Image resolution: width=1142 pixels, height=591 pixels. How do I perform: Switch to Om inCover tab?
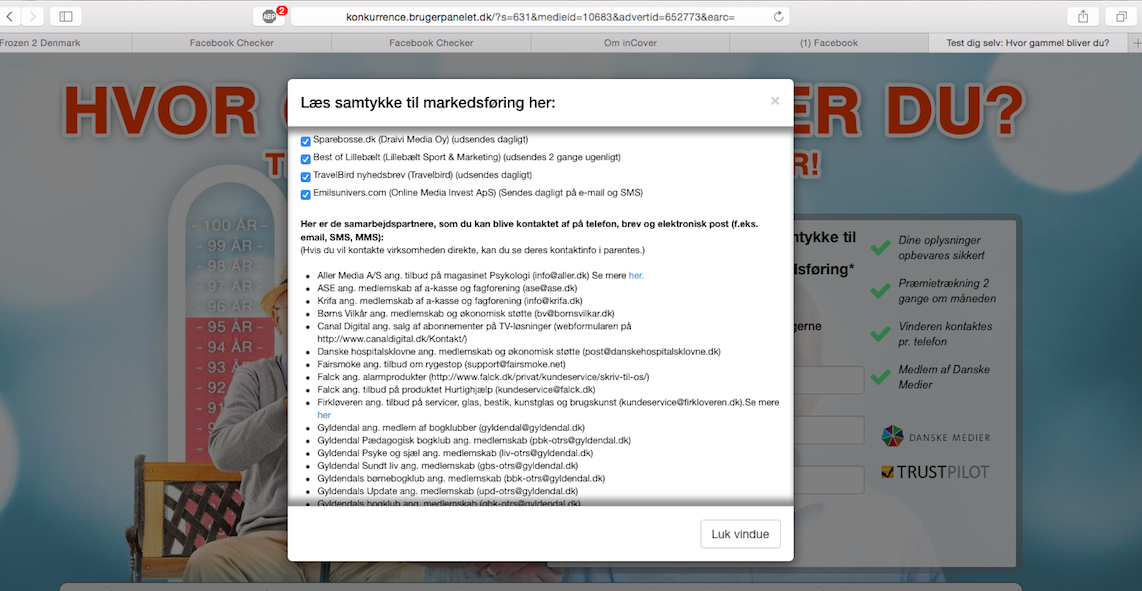coord(631,43)
